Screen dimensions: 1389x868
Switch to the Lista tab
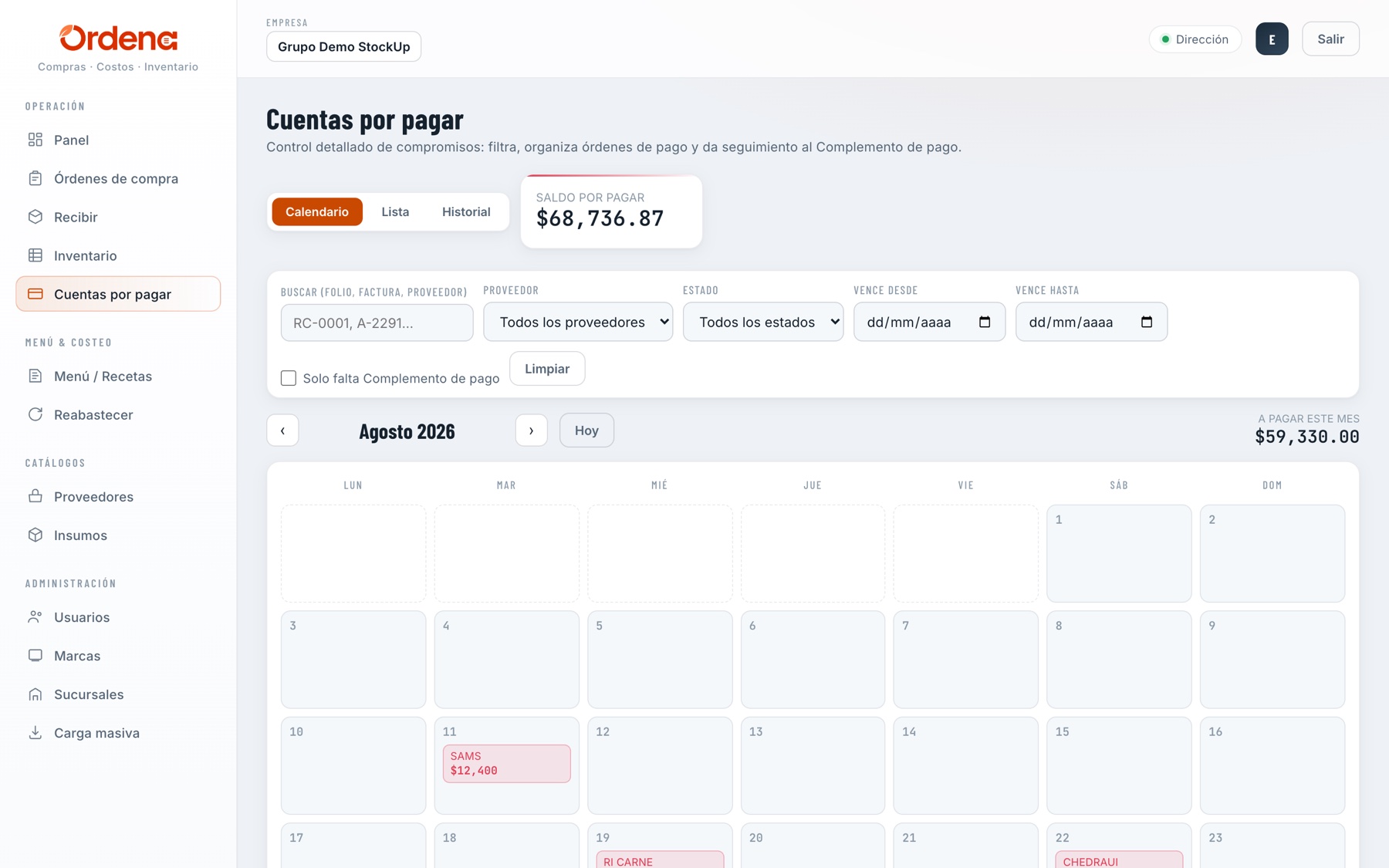click(395, 211)
